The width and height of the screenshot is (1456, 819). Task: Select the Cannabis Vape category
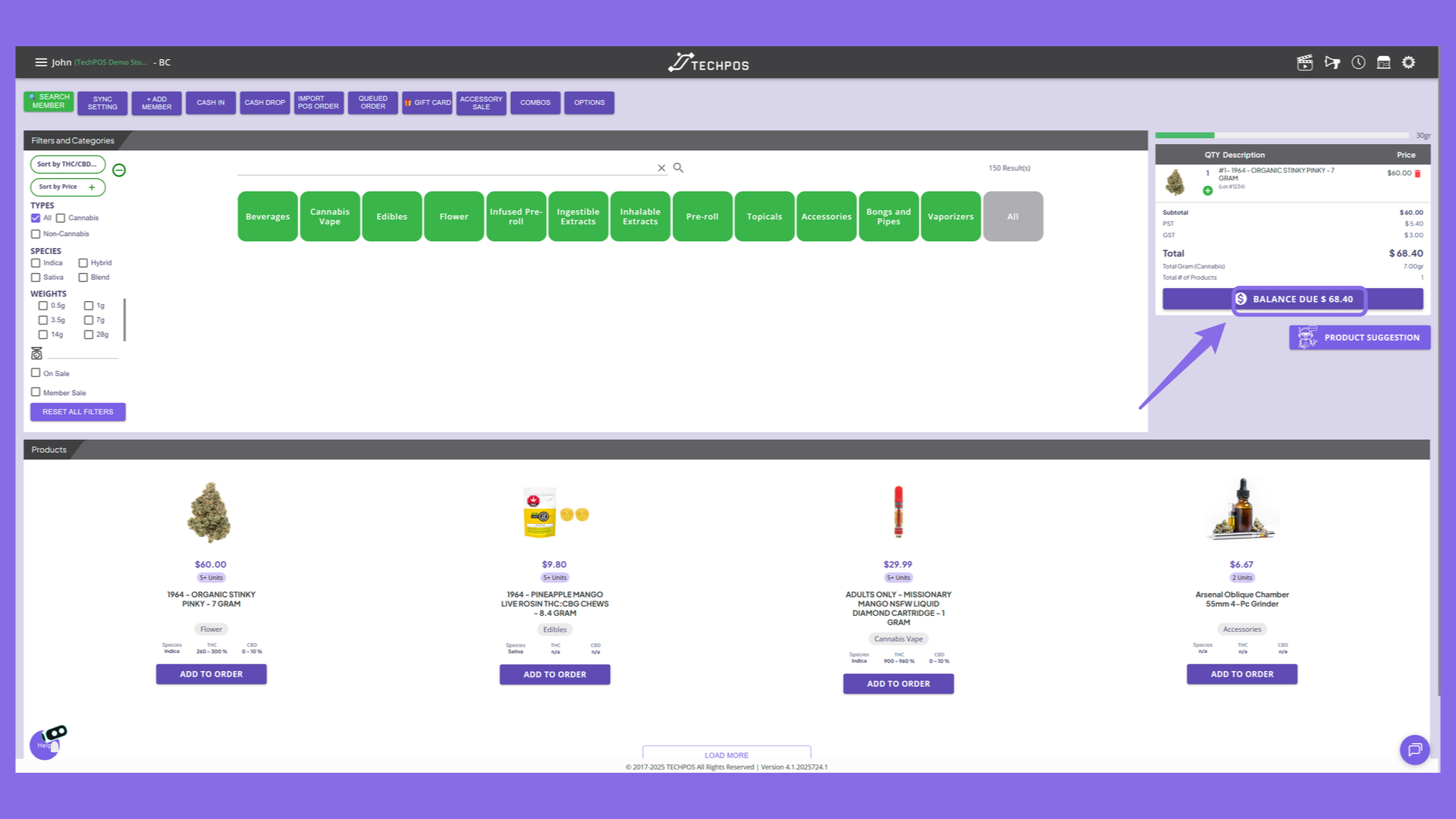pyautogui.click(x=330, y=216)
